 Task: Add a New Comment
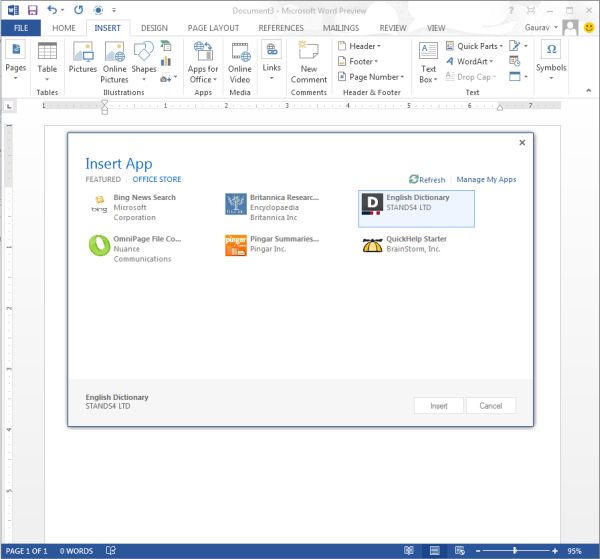308,62
